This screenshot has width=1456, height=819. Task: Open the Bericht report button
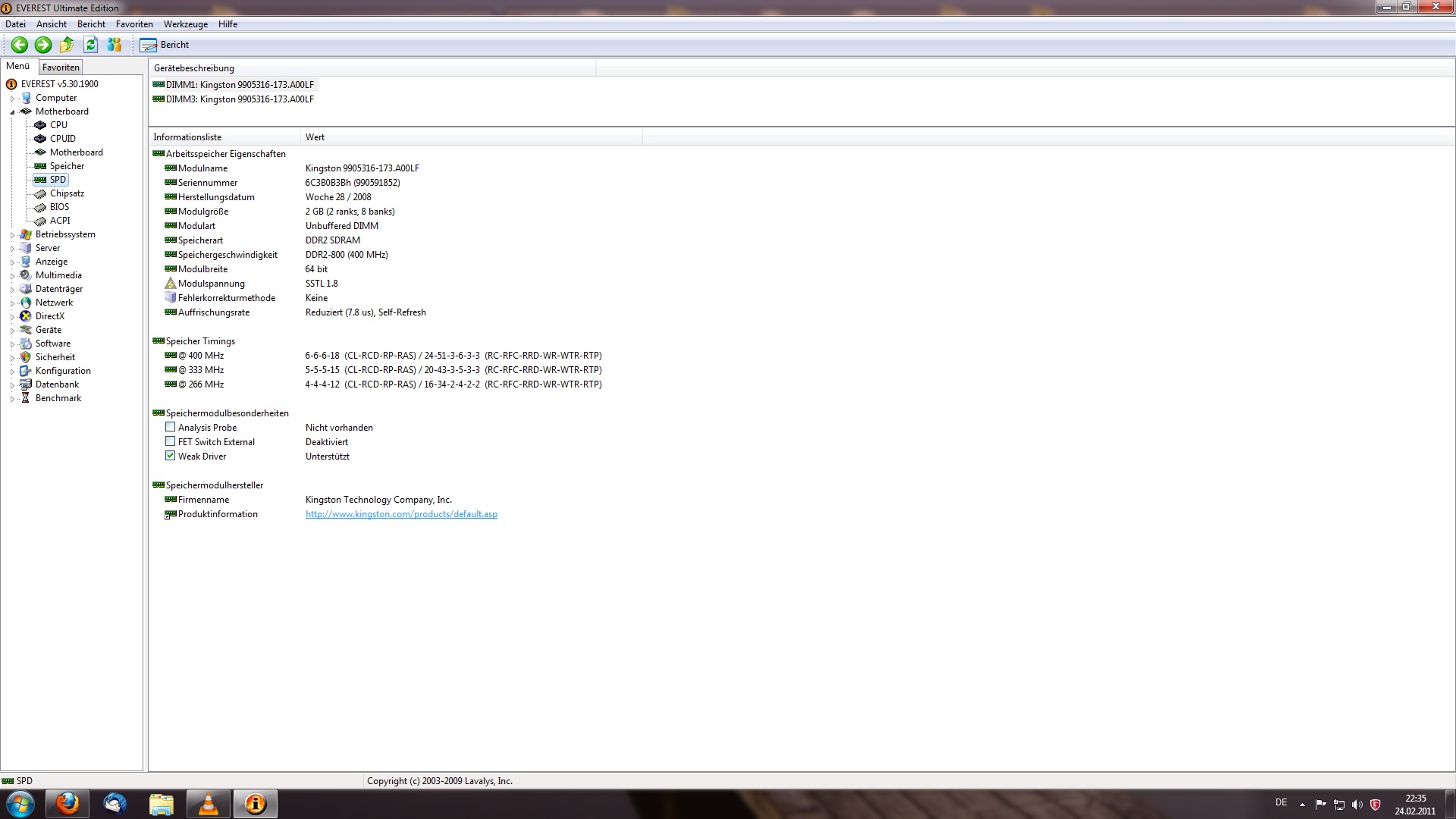(165, 45)
